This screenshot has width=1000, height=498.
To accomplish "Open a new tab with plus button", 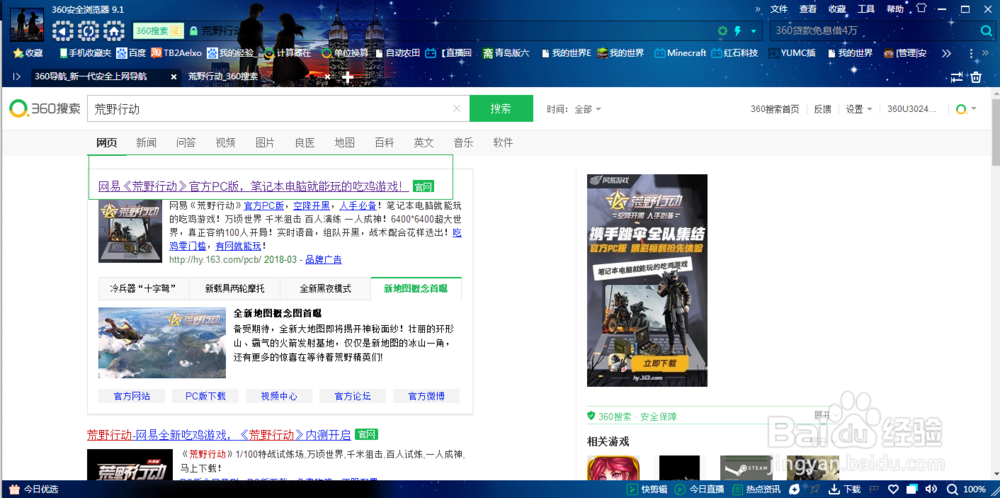I will click(x=347, y=77).
